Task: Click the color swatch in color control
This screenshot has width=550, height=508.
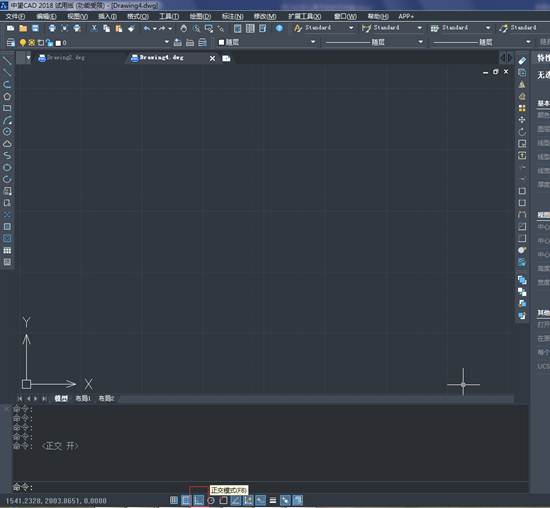Action: click(221, 42)
